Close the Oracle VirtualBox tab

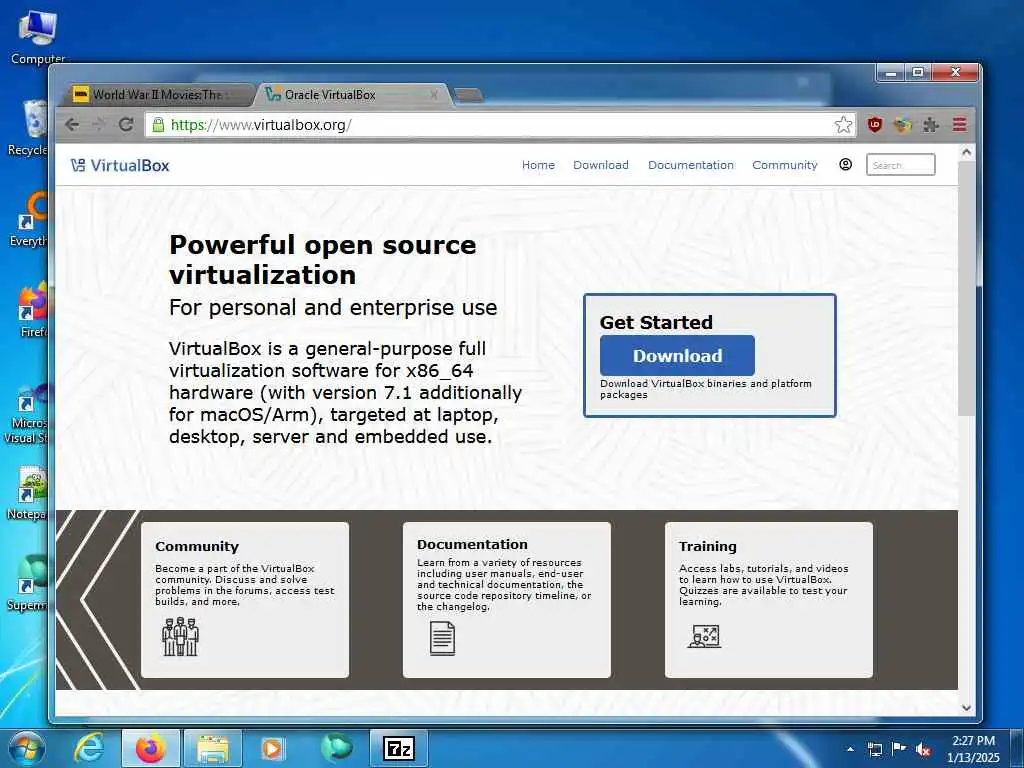point(434,95)
